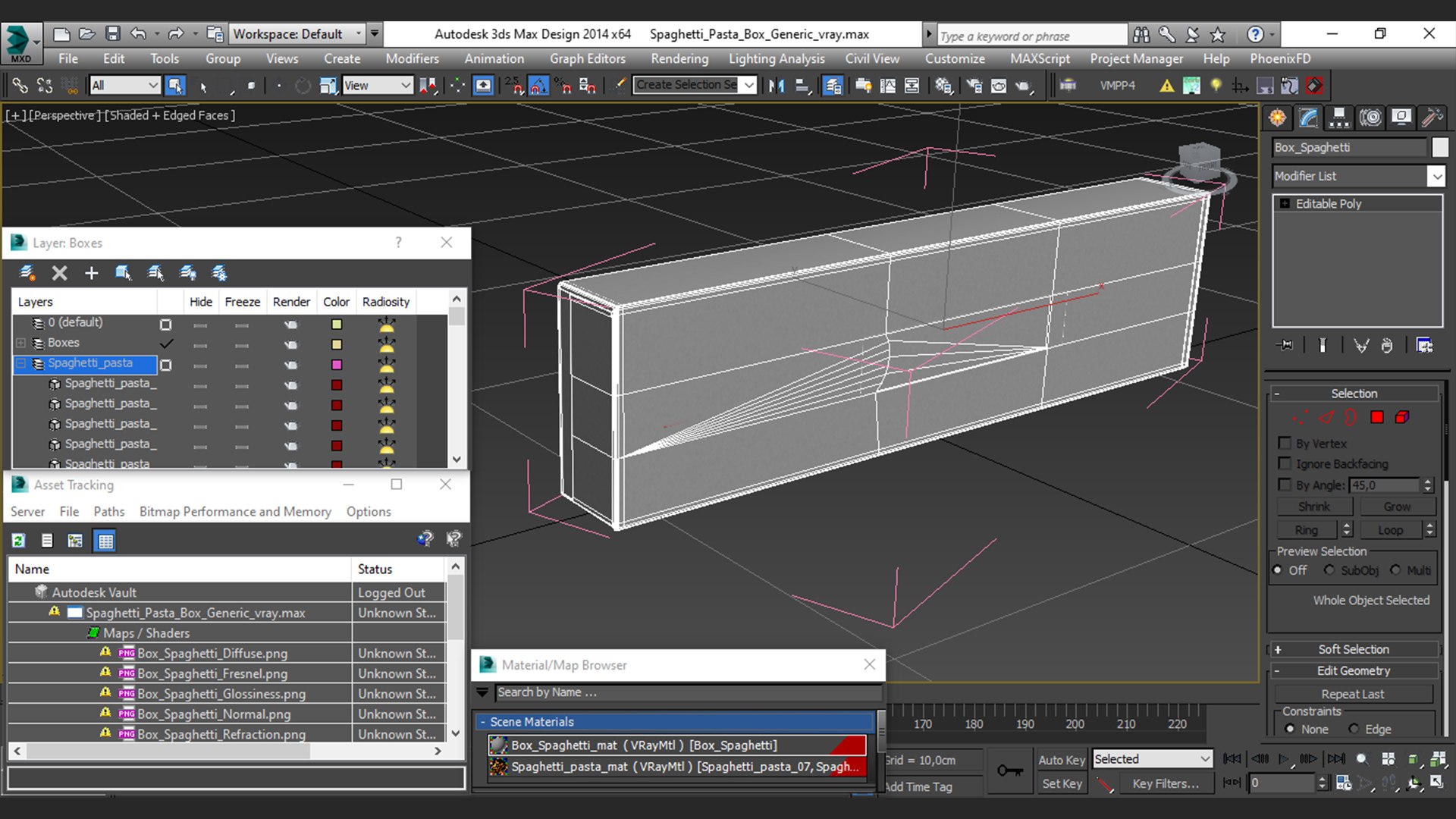Open the Rendering menu
The height and width of the screenshot is (819, 1456).
(x=679, y=58)
